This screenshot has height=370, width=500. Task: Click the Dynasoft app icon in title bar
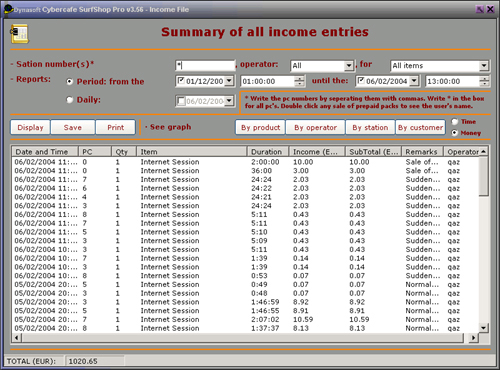pos(8,9)
